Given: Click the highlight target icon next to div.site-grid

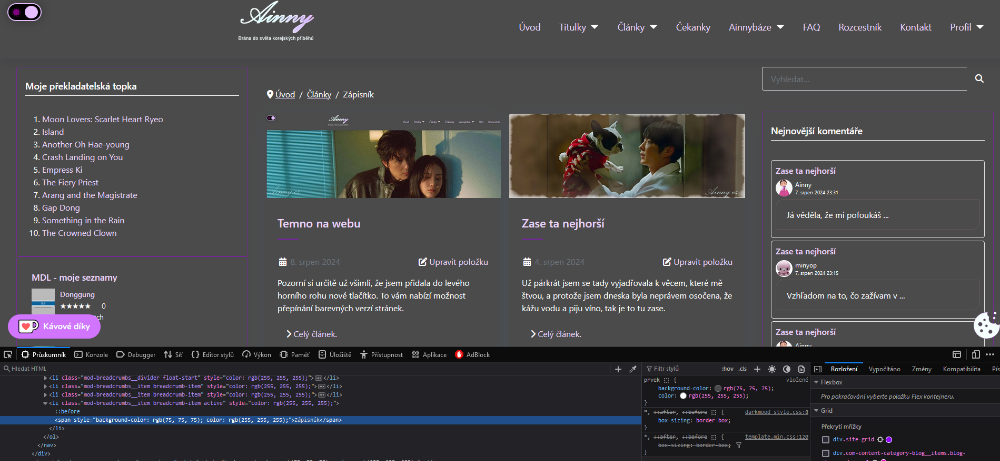Looking at the screenshot, I should coord(880,439).
